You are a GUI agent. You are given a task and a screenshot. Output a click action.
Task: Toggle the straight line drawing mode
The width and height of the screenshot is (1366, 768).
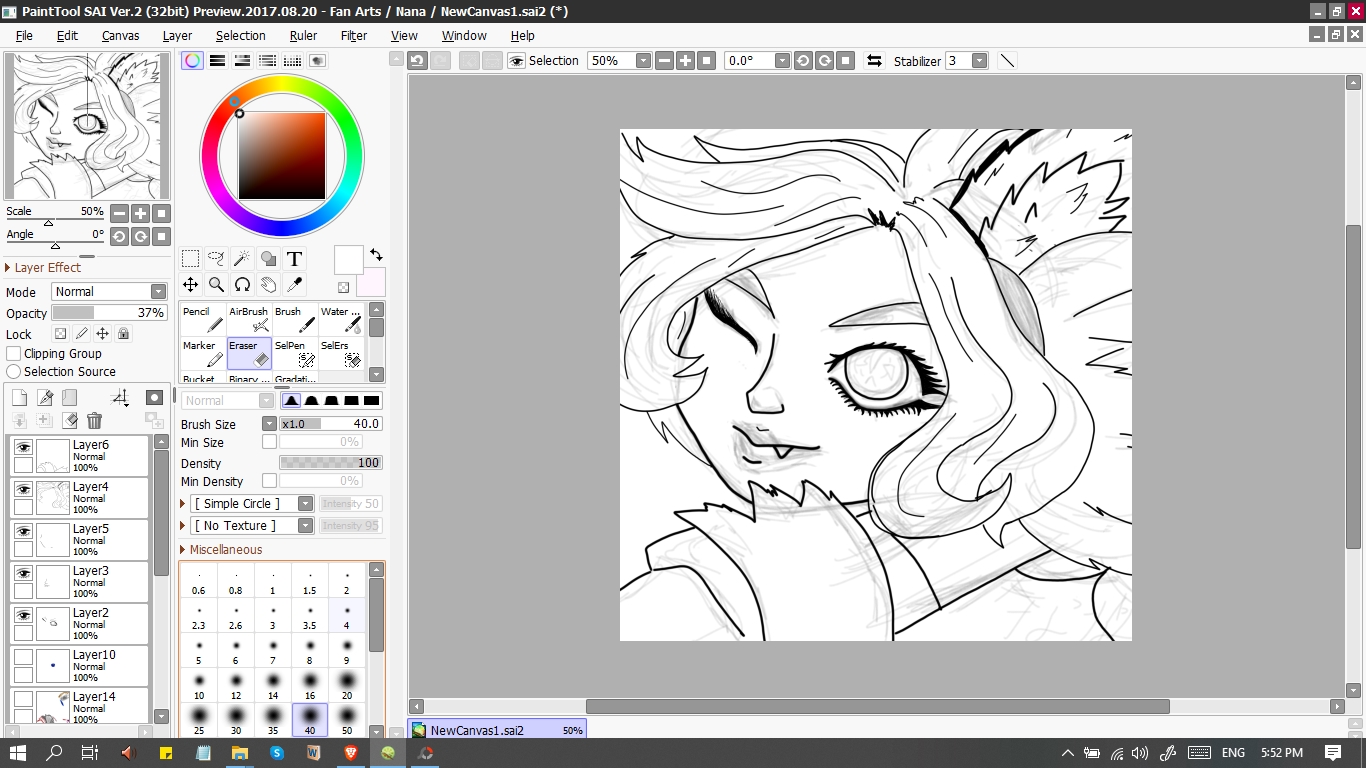[1007, 60]
